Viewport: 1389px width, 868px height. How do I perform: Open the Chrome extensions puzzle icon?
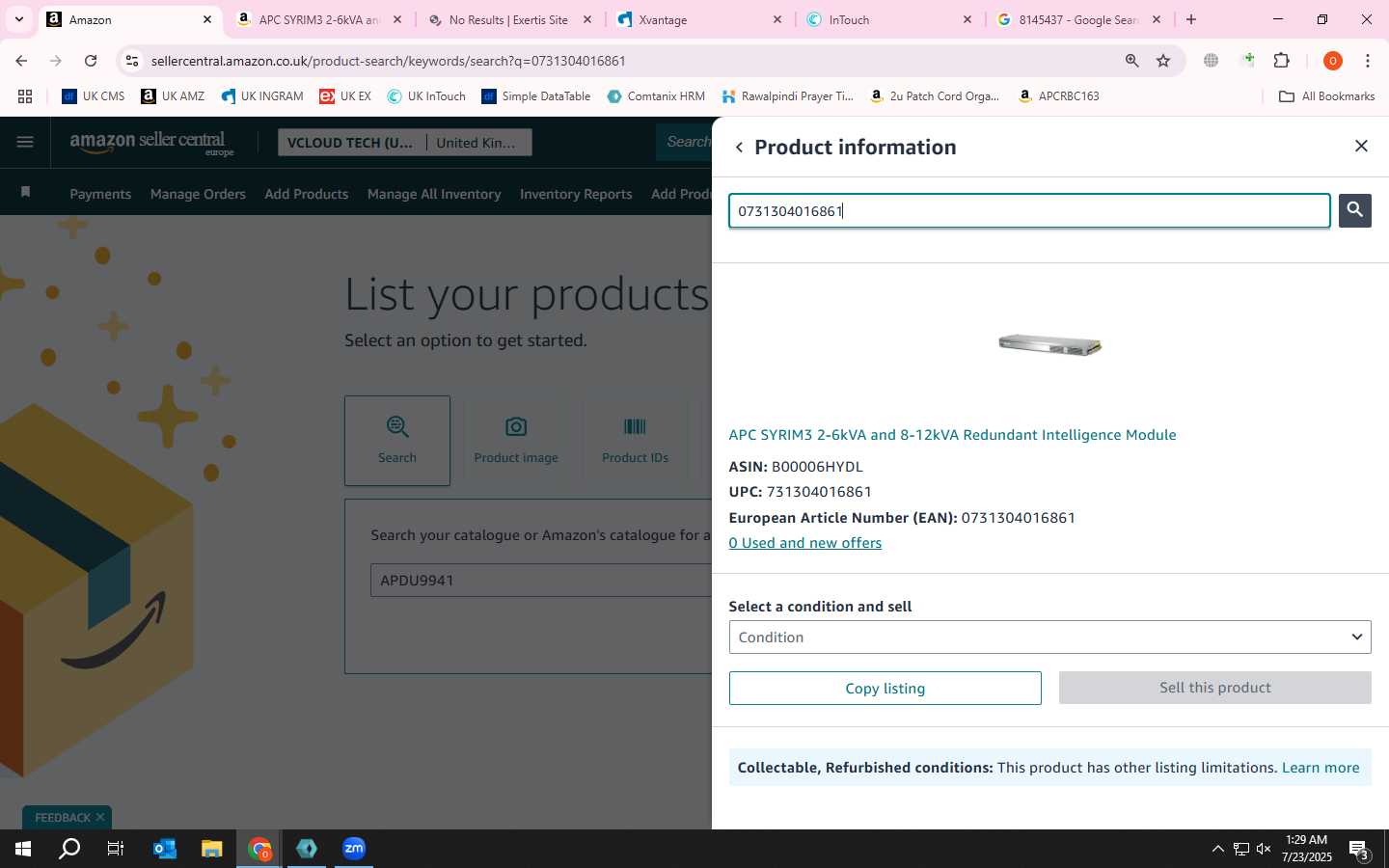pos(1281,61)
